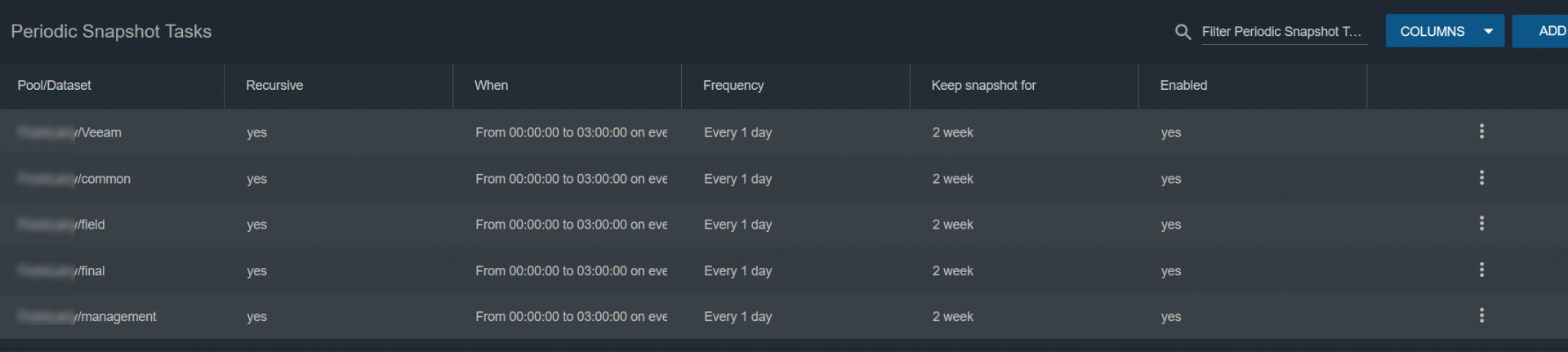Open three-dot menu for common dataset
This screenshot has height=352, width=1568.
click(1481, 178)
